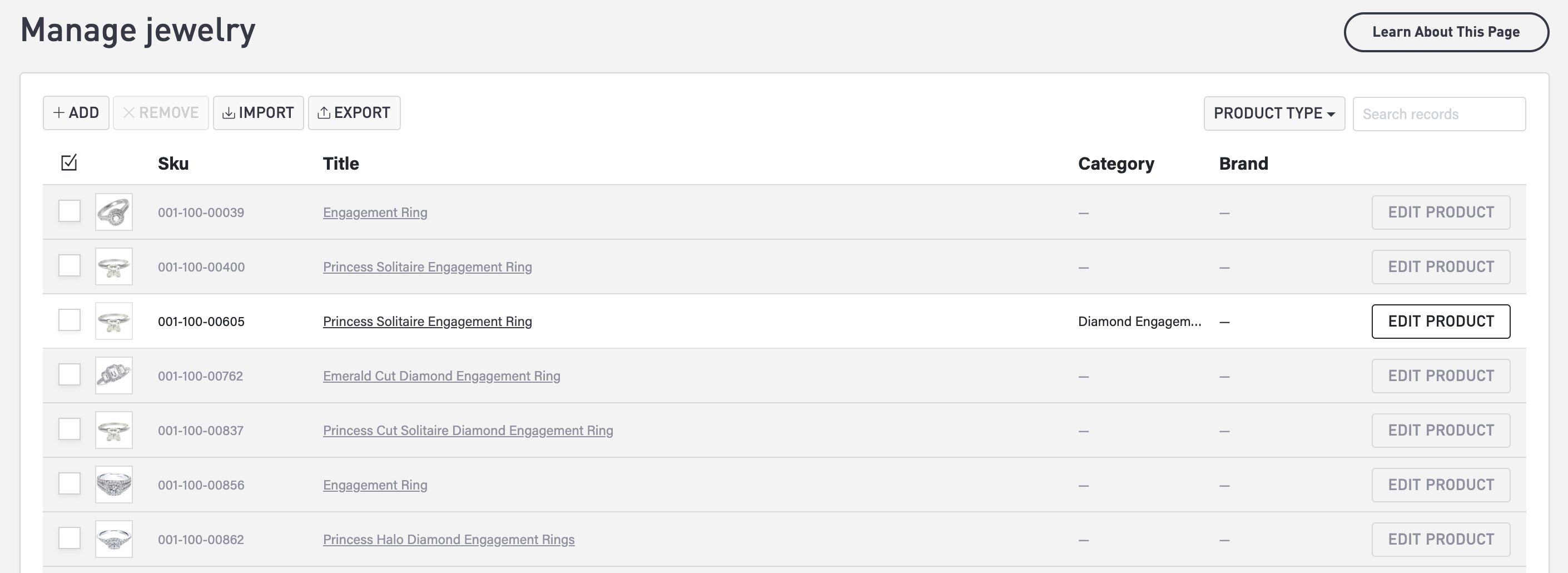1568x573 pixels.
Task: Click thumbnail of Princess Halo Diamond ring
Action: (x=114, y=539)
